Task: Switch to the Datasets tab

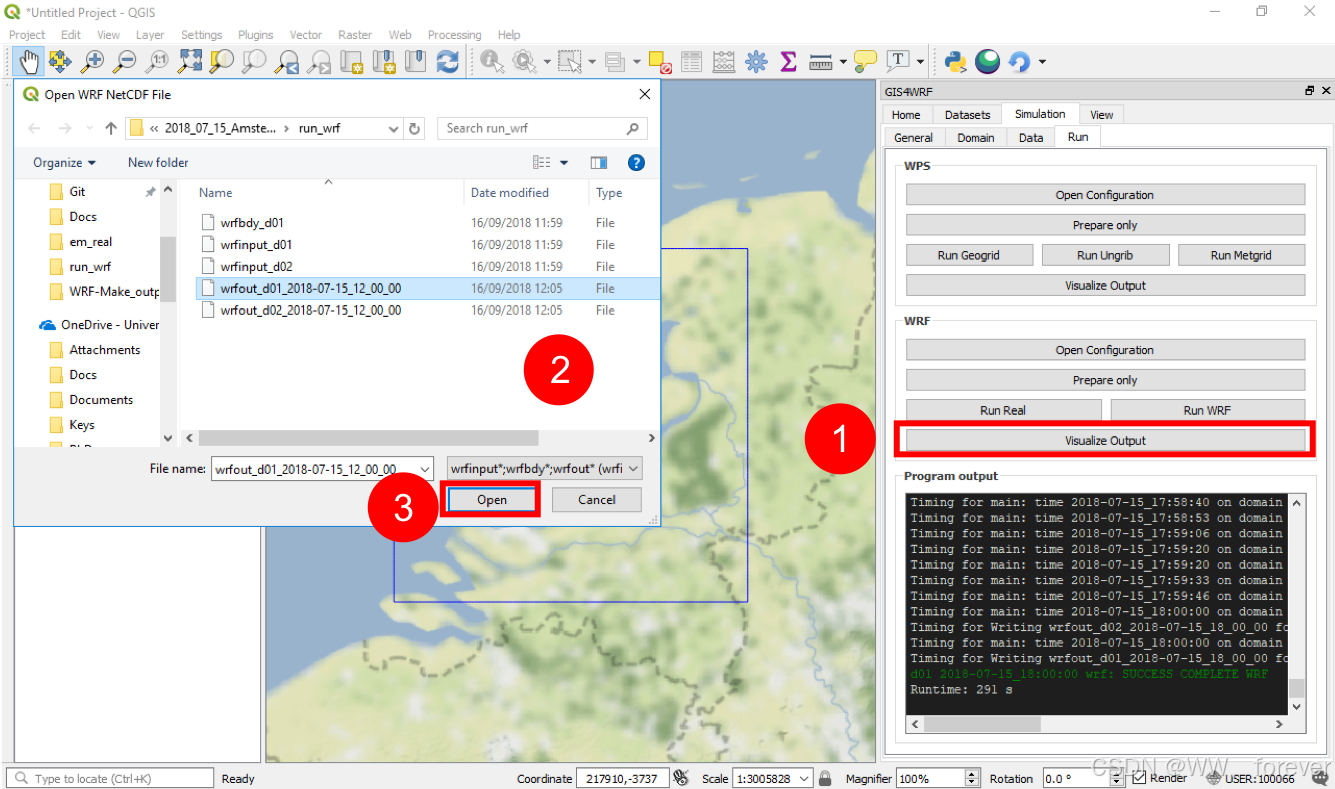Action: [967, 115]
